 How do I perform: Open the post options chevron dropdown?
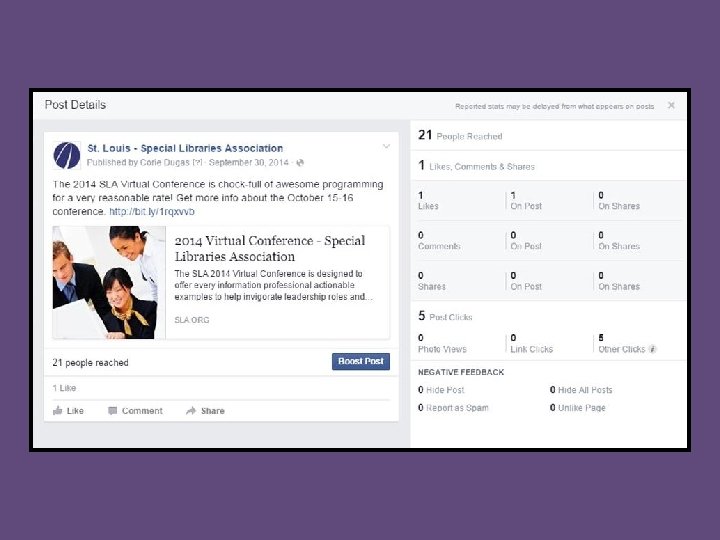coord(386,146)
